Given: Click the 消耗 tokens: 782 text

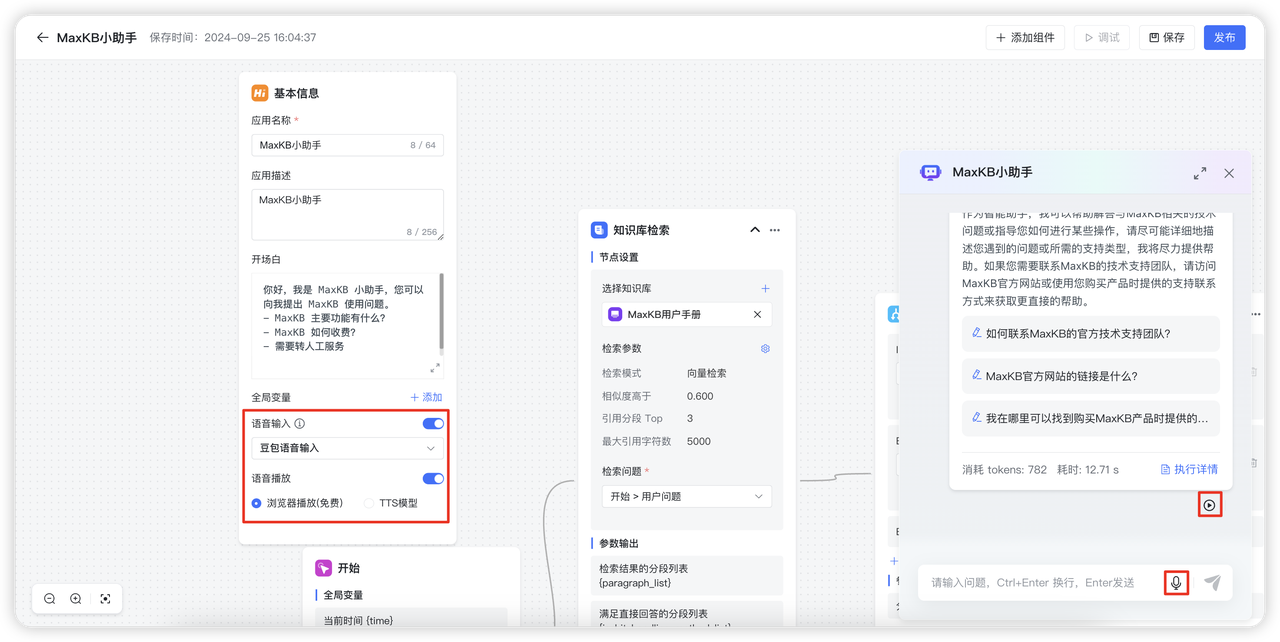Looking at the screenshot, I should [1005, 469].
